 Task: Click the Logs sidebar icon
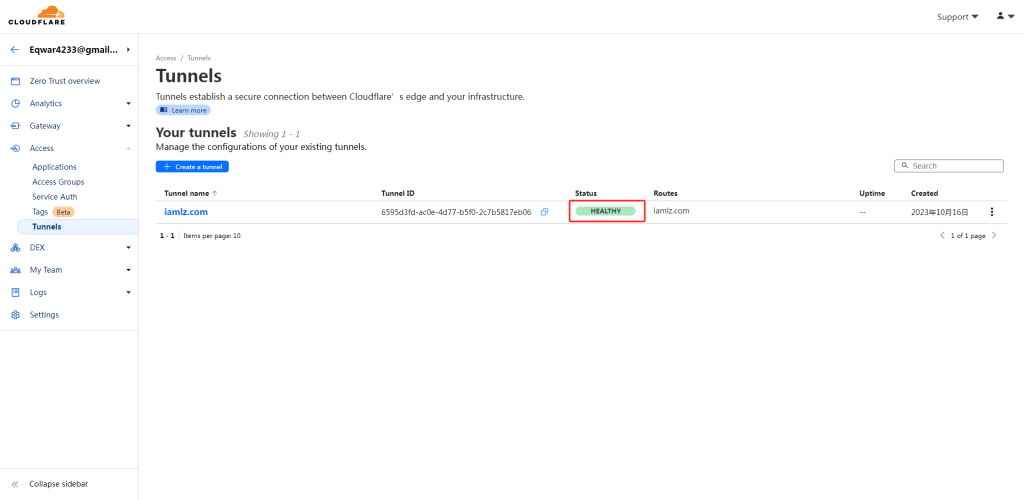(x=16, y=292)
